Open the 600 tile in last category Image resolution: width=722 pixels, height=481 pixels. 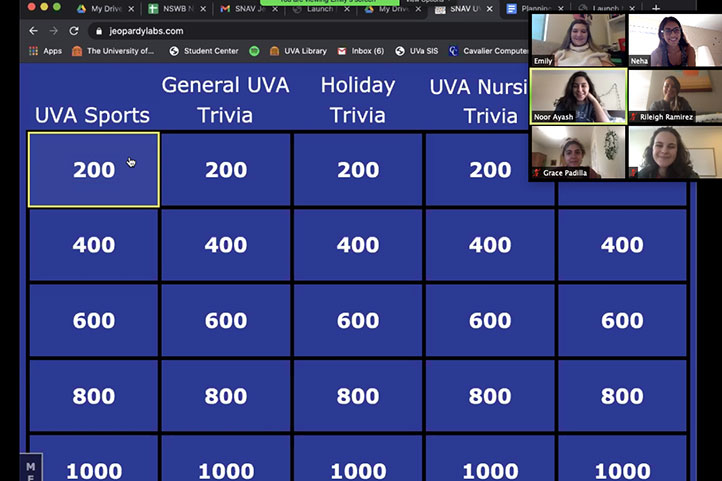click(x=623, y=320)
